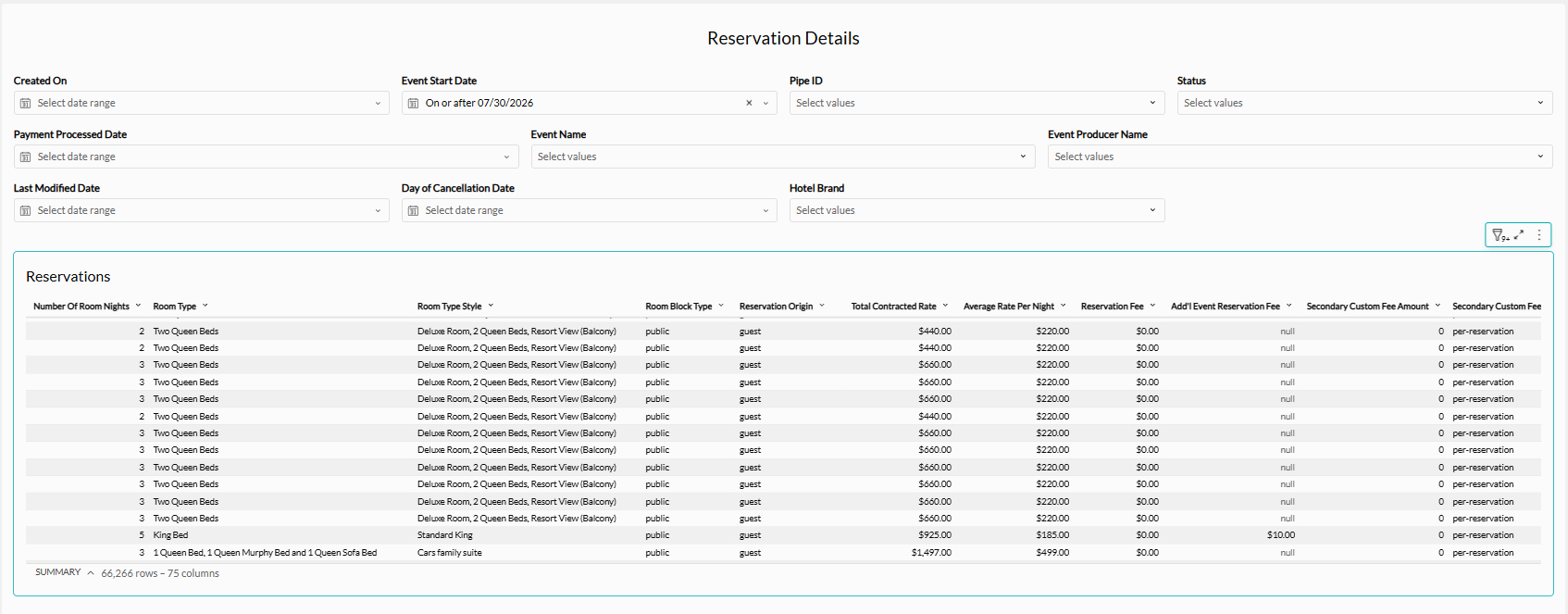This screenshot has width=1568, height=614.
Task: Open Reservation Origin column header menu
Action: point(822,306)
